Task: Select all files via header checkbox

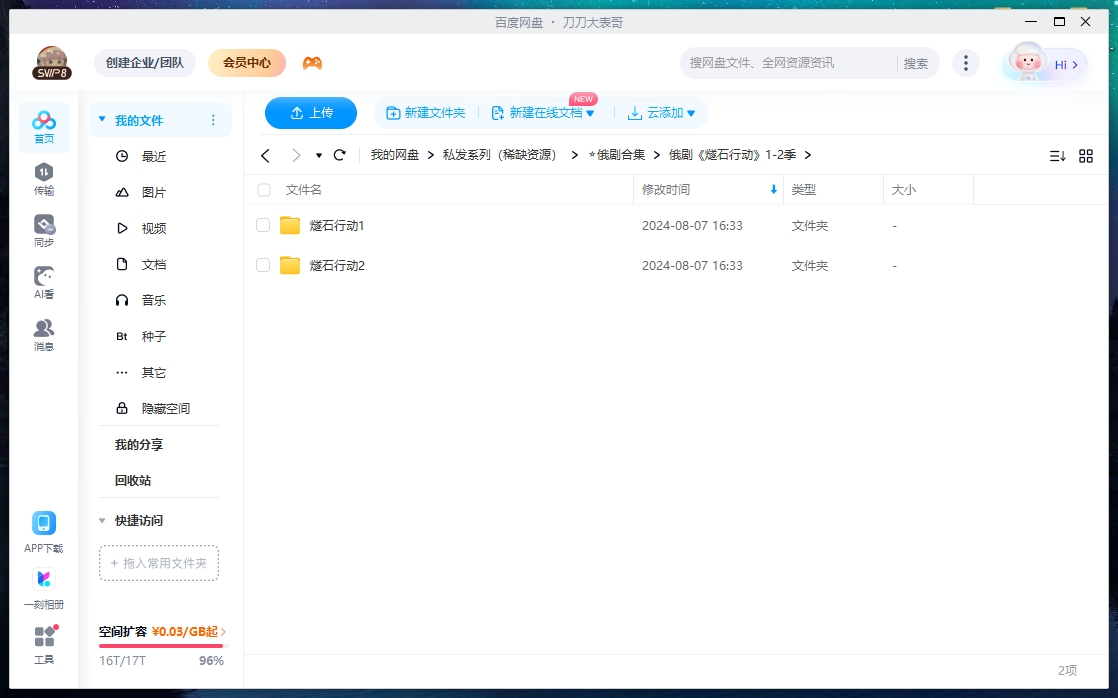Action: point(262,189)
